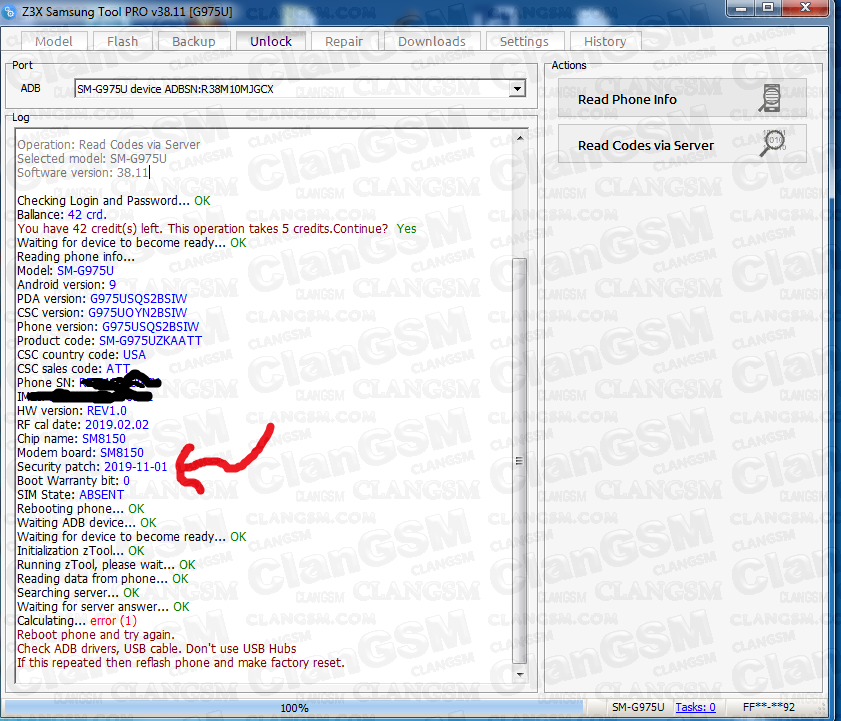This screenshot has width=841, height=721.
Task: Go to the Repair tab
Action: pos(344,41)
